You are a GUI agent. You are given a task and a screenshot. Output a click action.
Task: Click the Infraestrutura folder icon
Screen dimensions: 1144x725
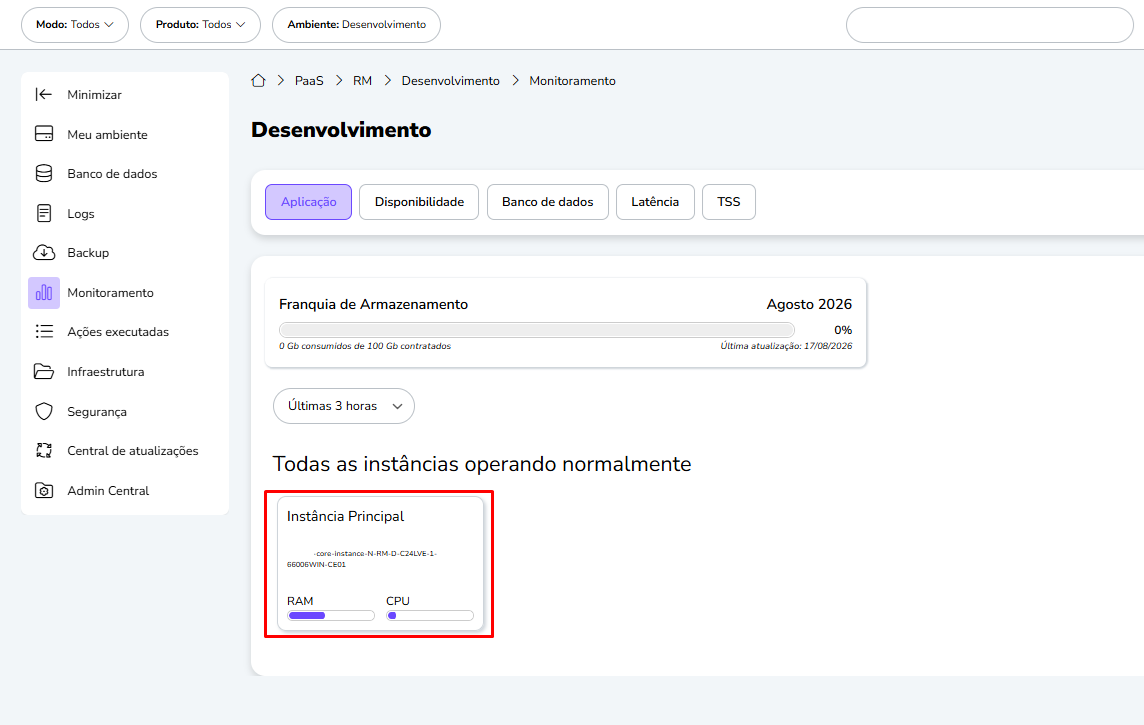pyautogui.click(x=44, y=371)
